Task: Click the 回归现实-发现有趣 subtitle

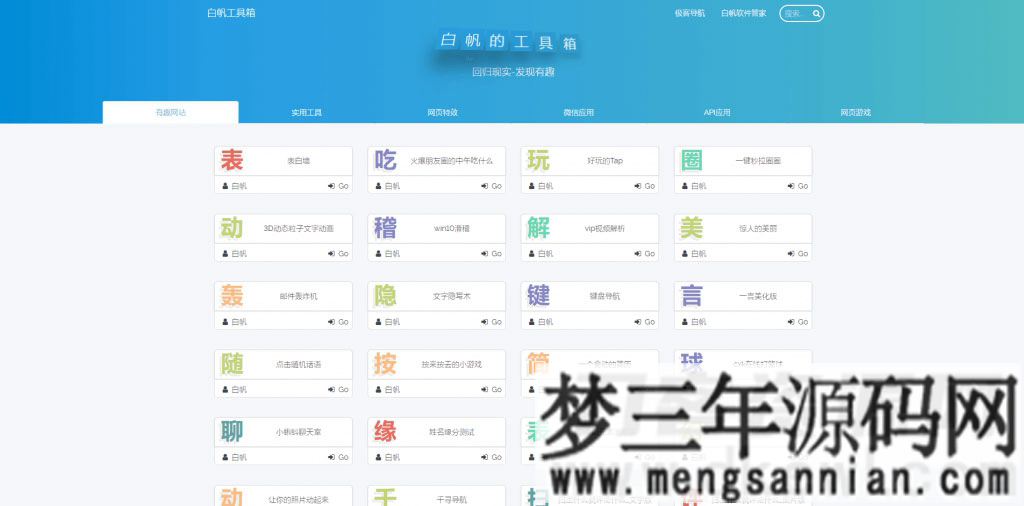Action: pos(513,72)
